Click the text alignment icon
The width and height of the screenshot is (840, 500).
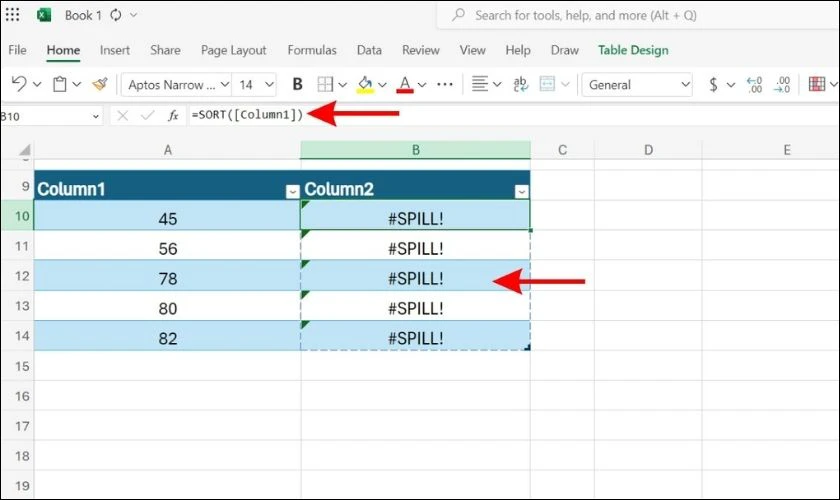(479, 84)
